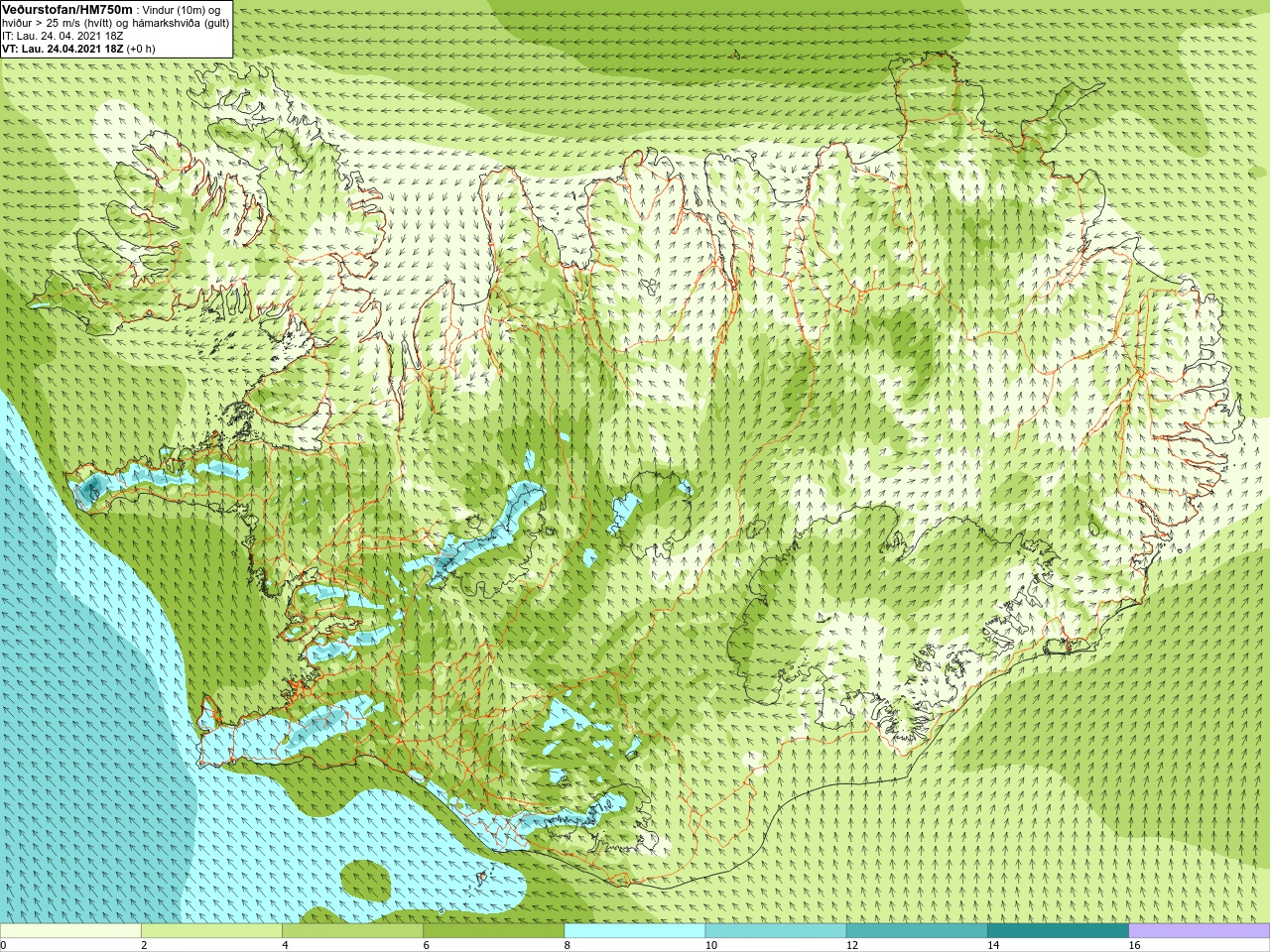
Task: Click the legend value '16'
Action: tap(1135, 945)
